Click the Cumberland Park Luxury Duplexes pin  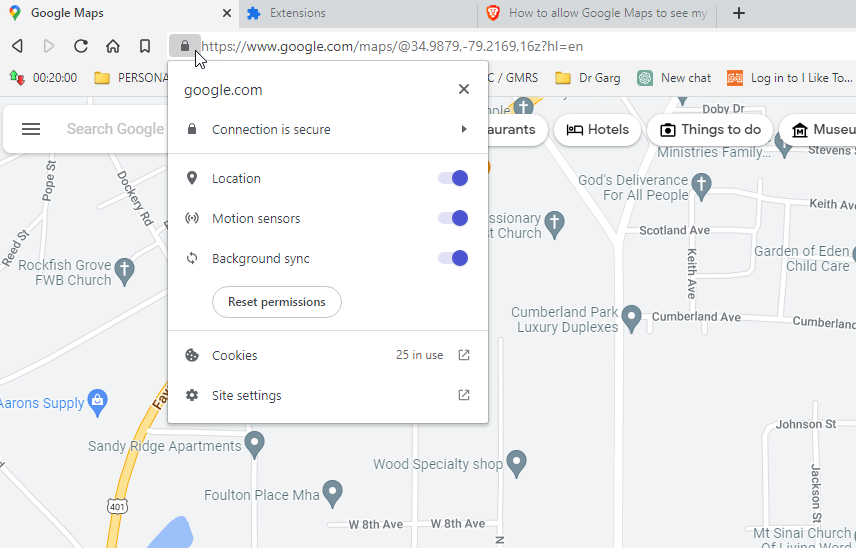pyautogui.click(x=632, y=318)
